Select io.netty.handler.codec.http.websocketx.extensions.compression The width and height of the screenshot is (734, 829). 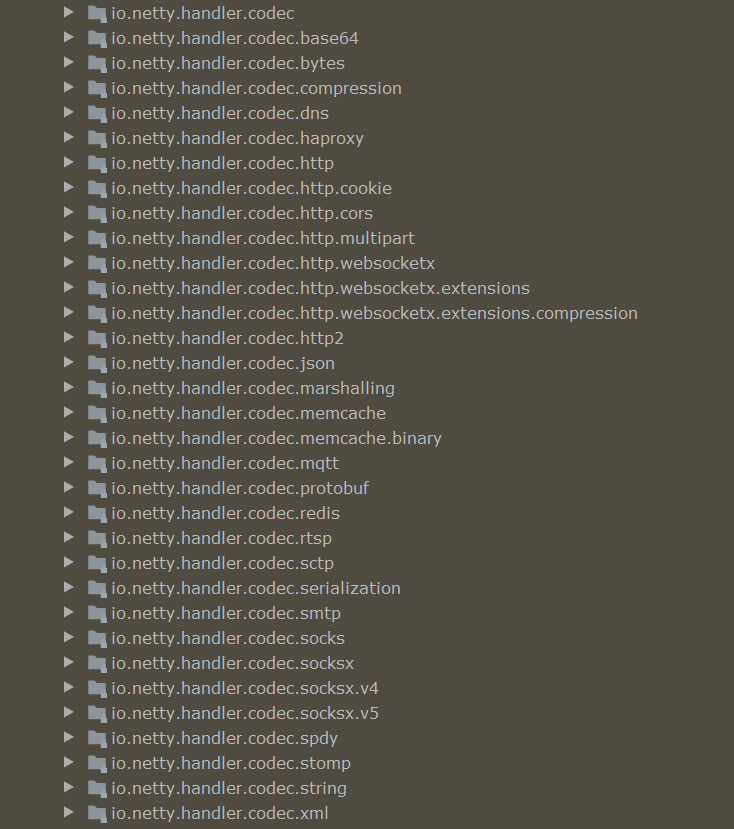(x=374, y=314)
